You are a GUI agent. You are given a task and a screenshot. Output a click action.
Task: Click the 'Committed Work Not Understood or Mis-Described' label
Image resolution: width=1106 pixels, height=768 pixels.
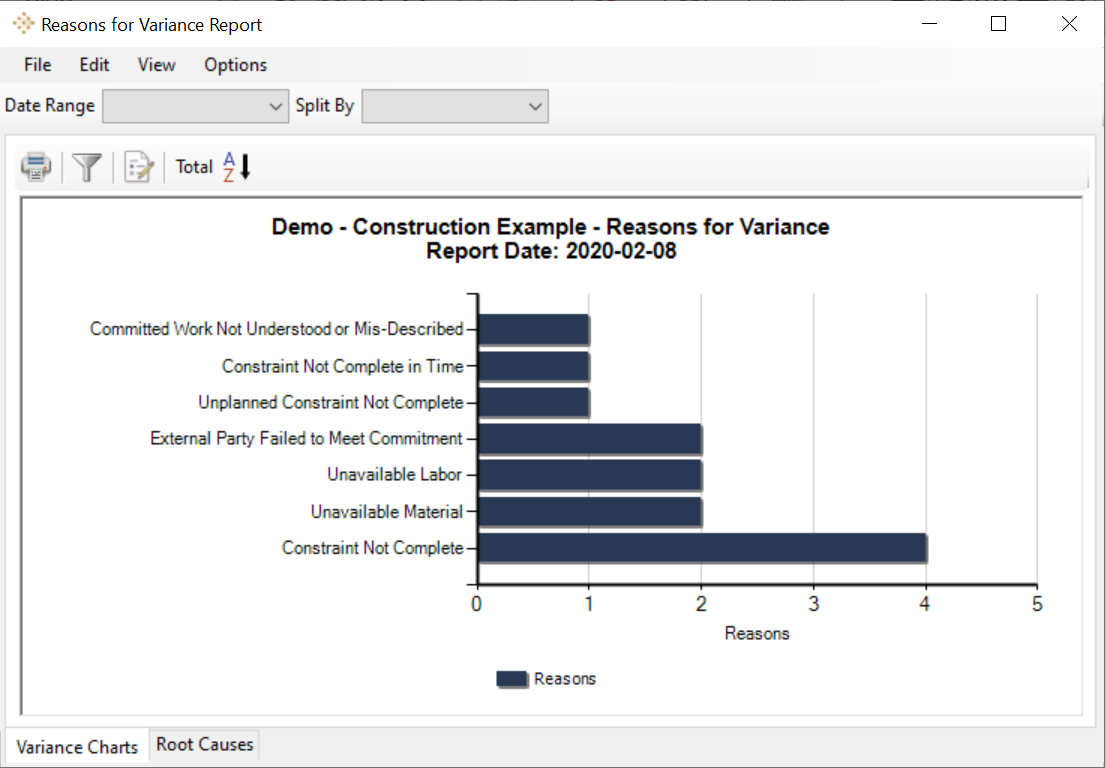[276, 329]
